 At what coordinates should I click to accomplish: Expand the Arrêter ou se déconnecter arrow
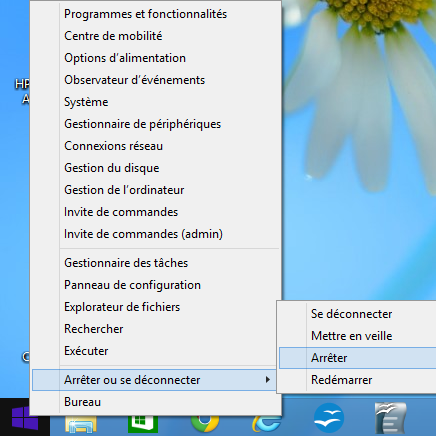pos(268,380)
